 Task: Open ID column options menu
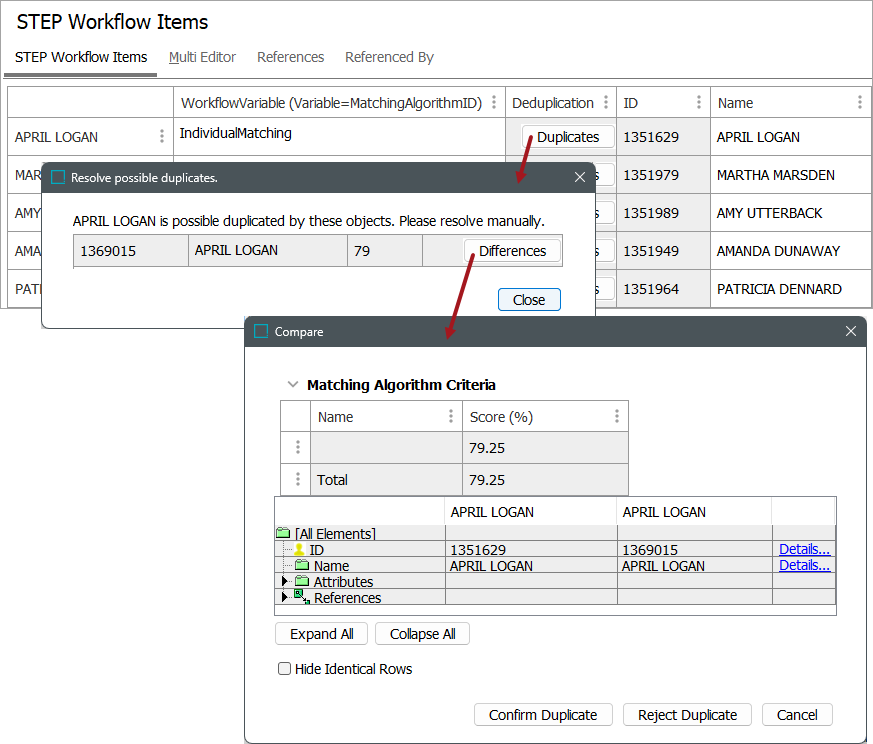[698, 103]
